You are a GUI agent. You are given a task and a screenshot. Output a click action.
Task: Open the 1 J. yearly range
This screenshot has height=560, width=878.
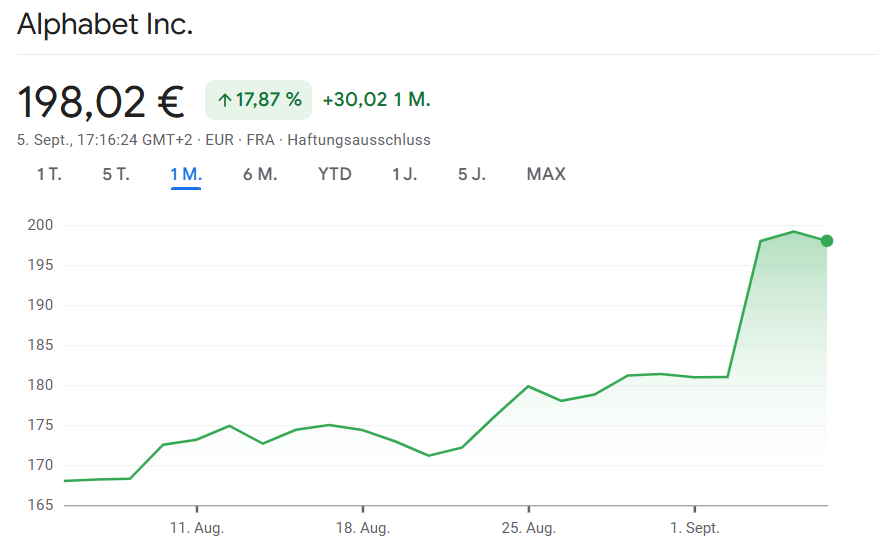(405, 174)
